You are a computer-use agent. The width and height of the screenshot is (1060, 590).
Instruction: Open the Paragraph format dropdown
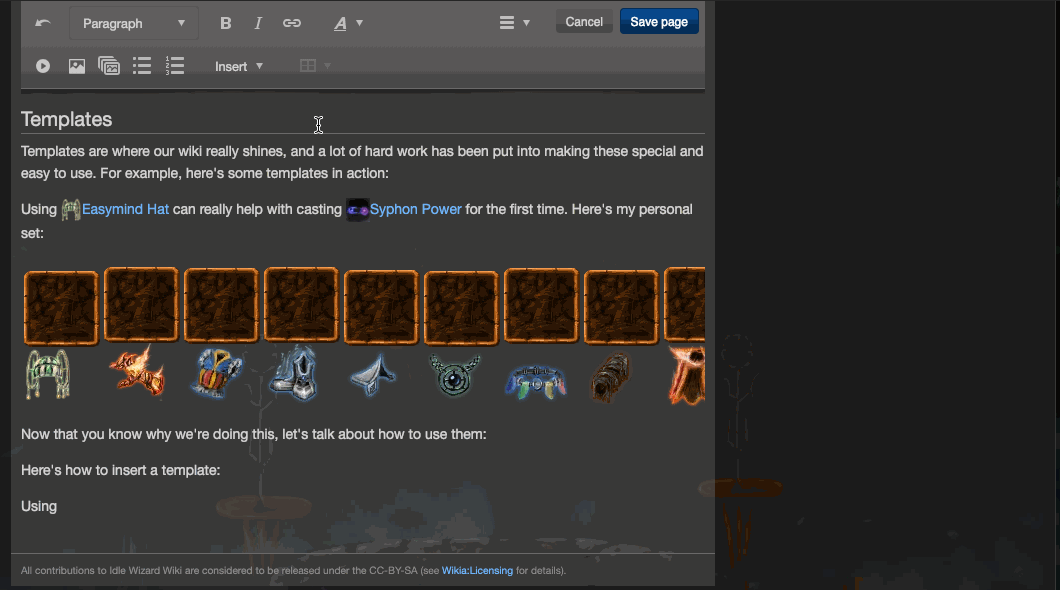click(134, 23)
